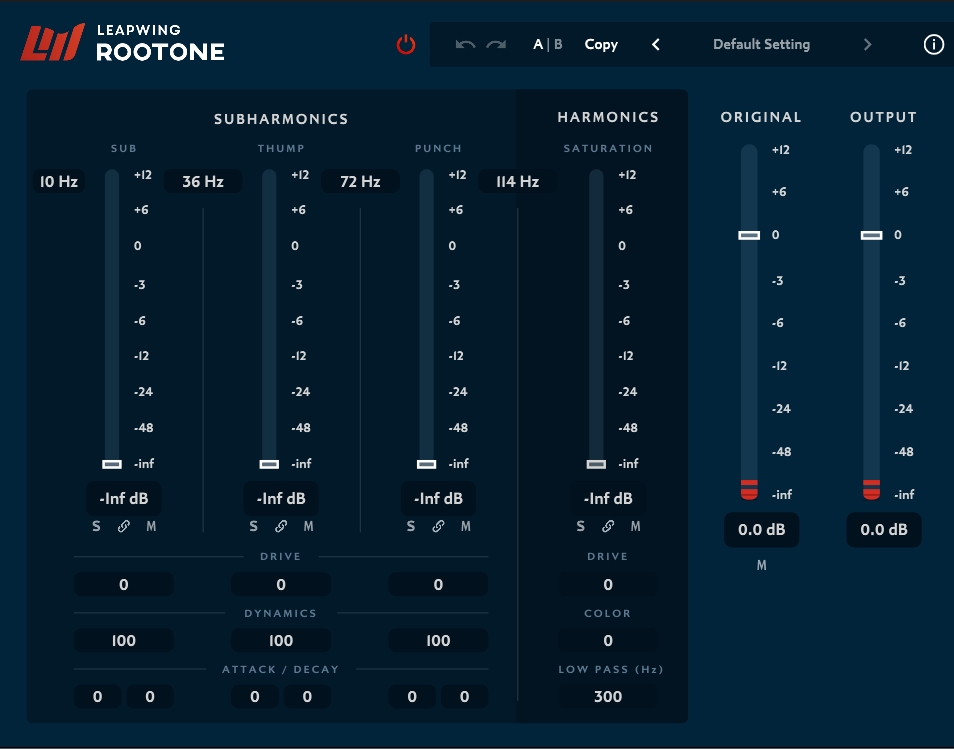Solo the Punch band
The height and width of the screenshot is (749, 954).
(411, 526)
